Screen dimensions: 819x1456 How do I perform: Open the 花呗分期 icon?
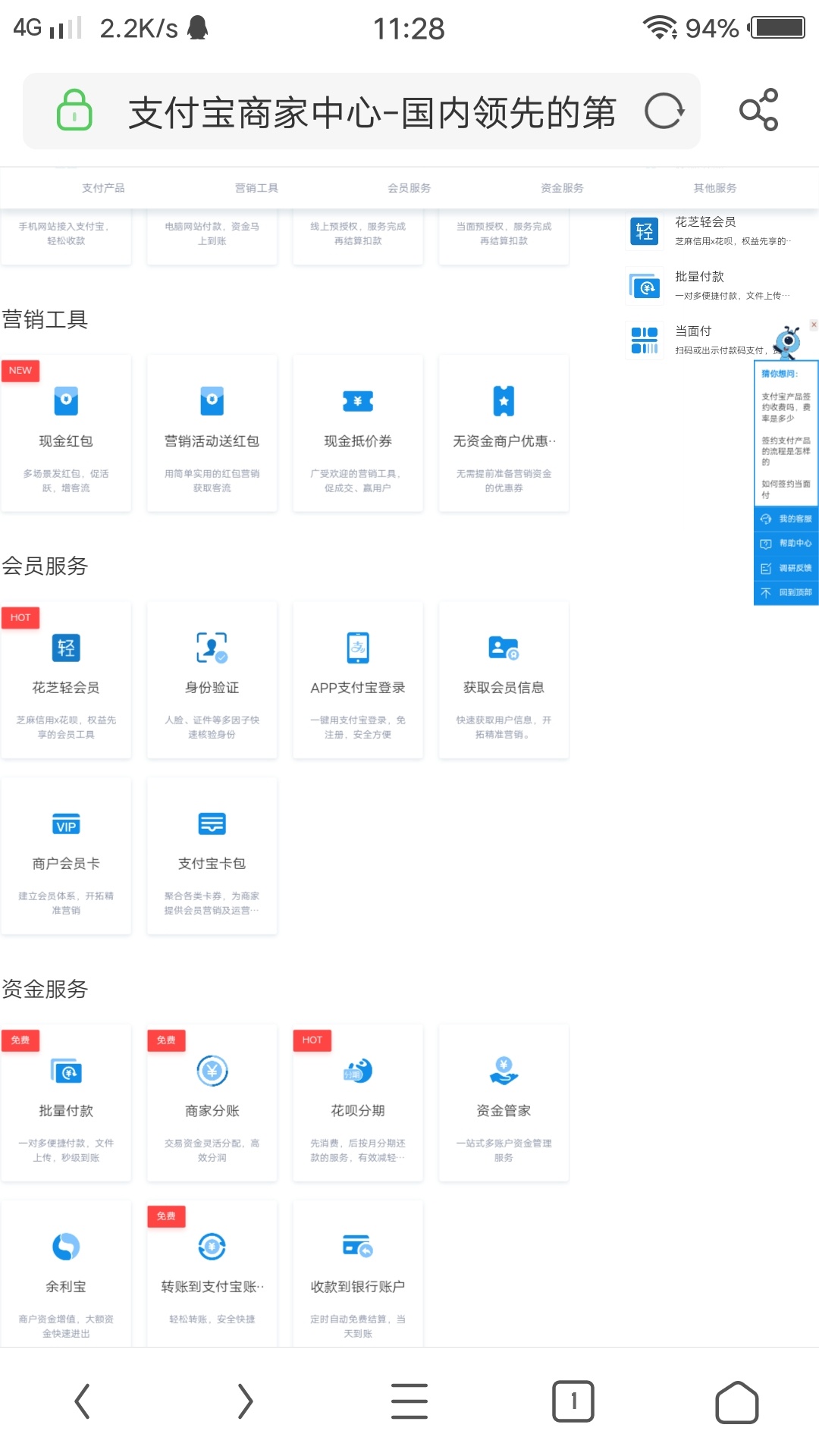(358, 1071)
